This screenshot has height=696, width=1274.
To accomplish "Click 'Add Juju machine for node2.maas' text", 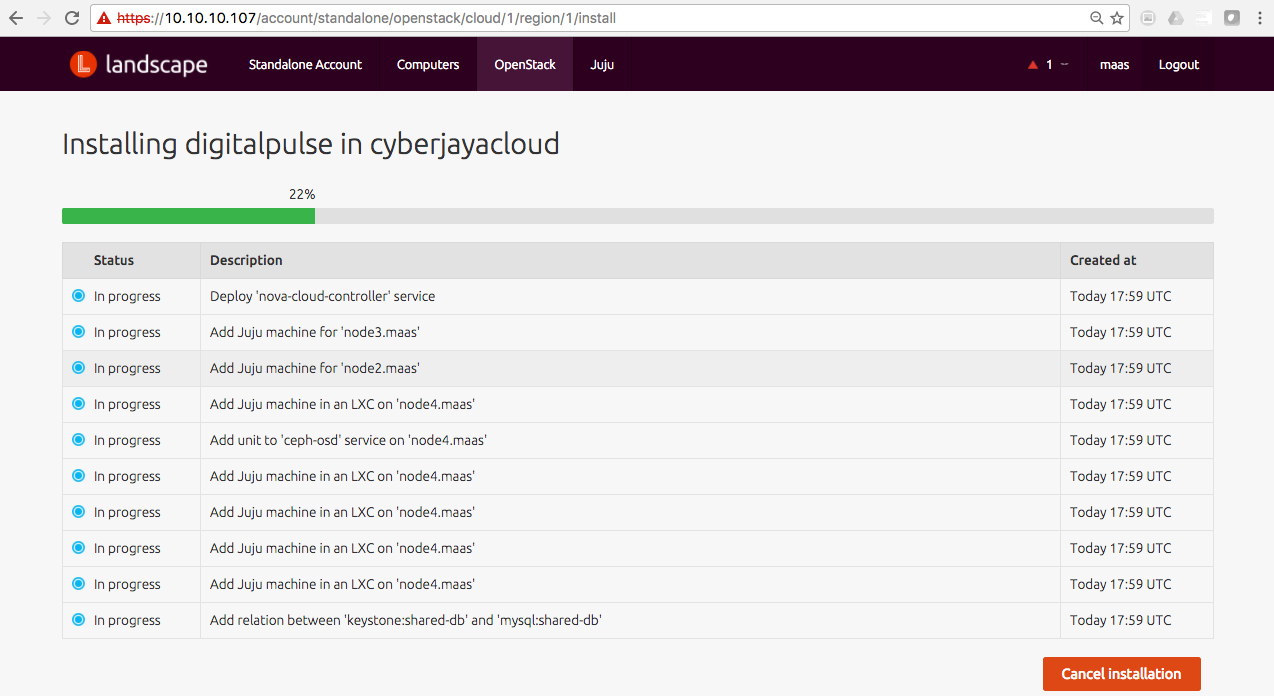I will (314, 368).
